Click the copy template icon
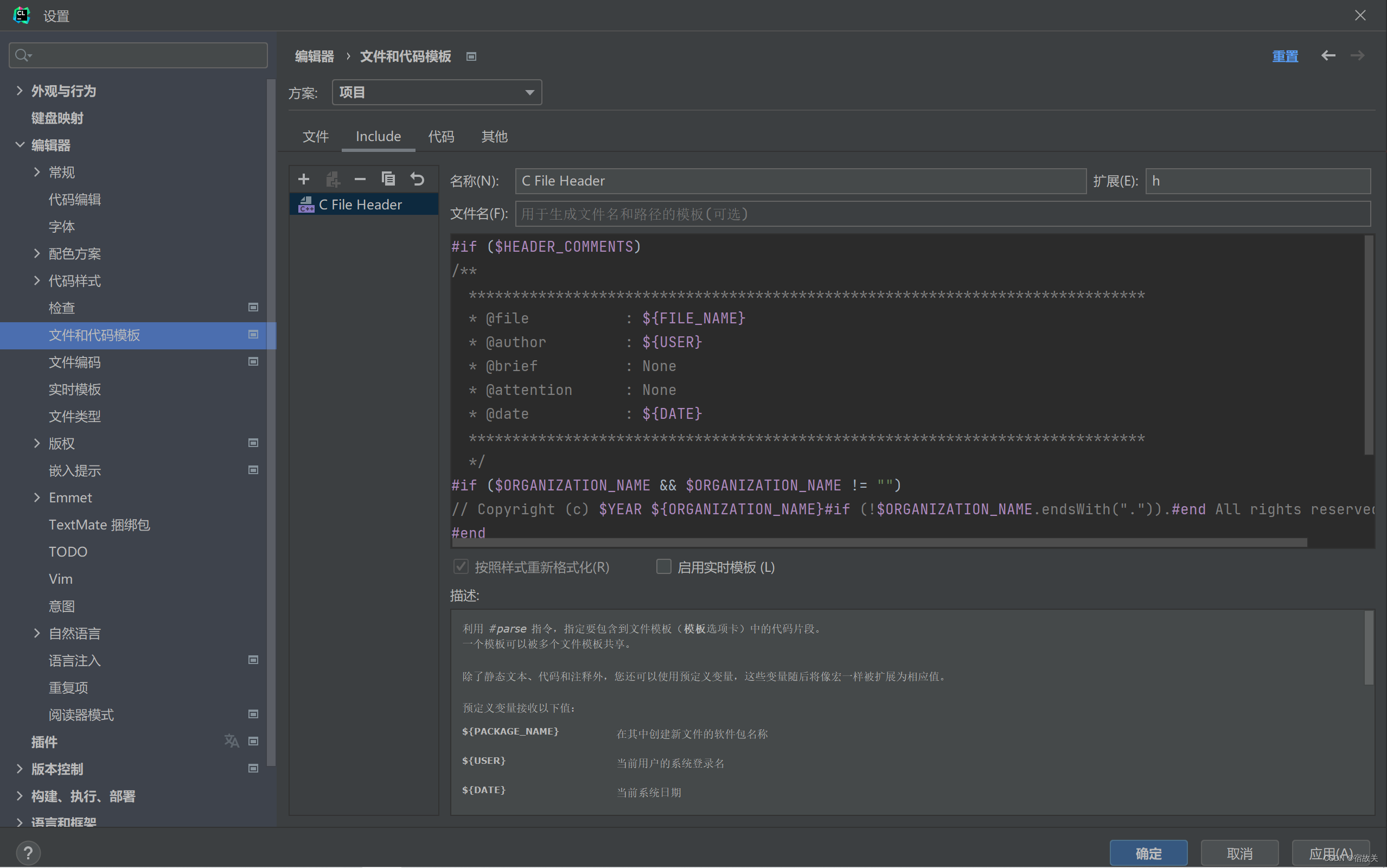The image size is (1387, 868). point(388,179)
